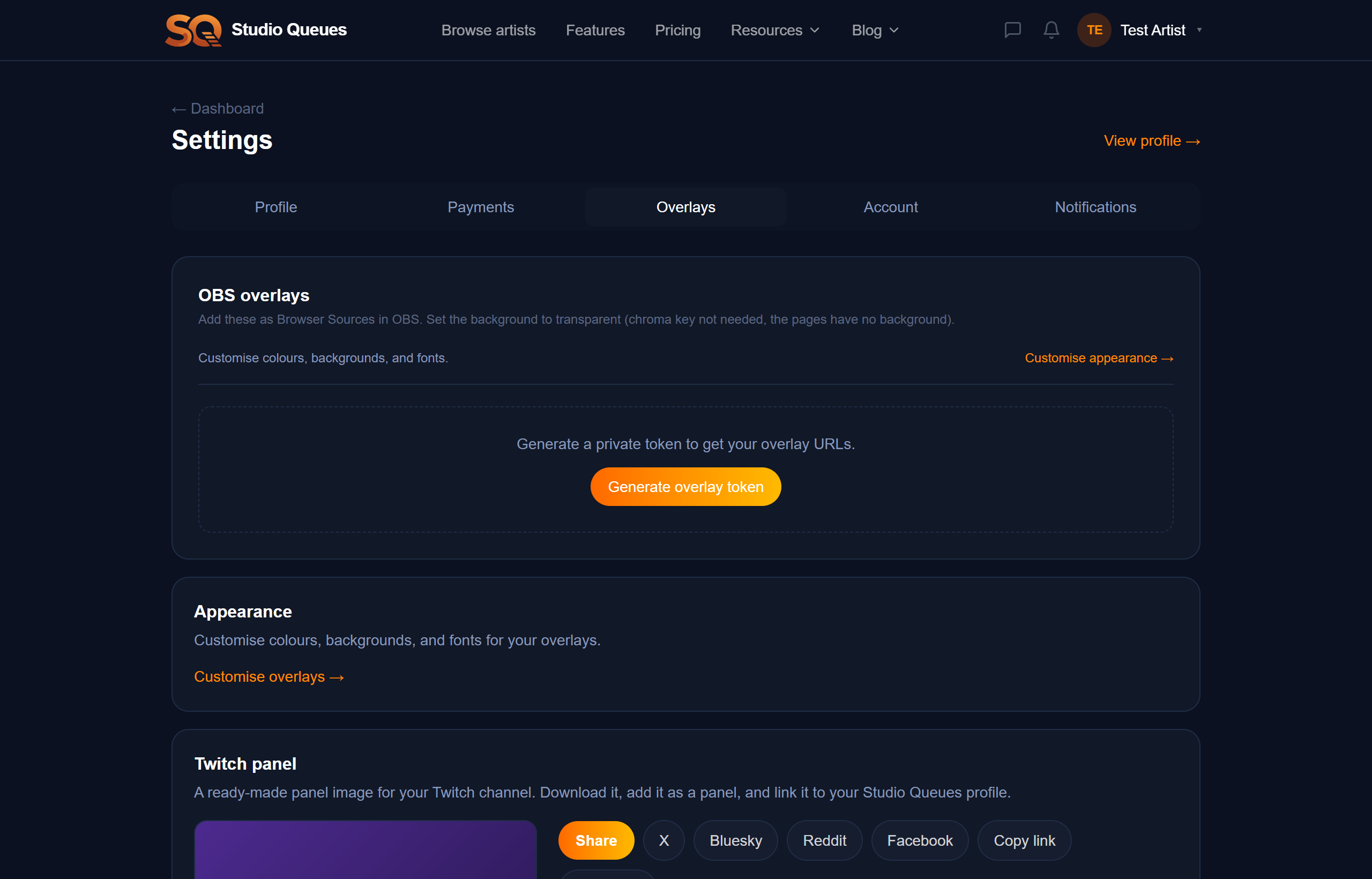Screen dimensions: 1372x879
Task: Open Customise overlays link
Action: [x=269, y=677]
